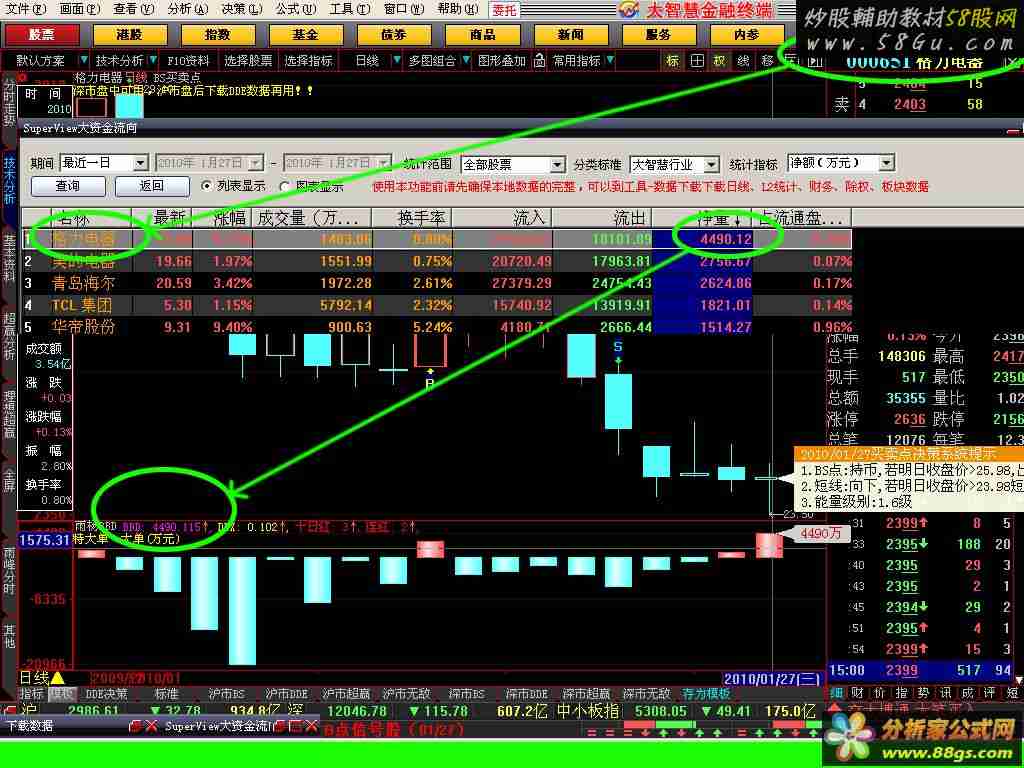Switch to the 债券 market tab
Screen dimensions: 1024x768
coord(394,35)
